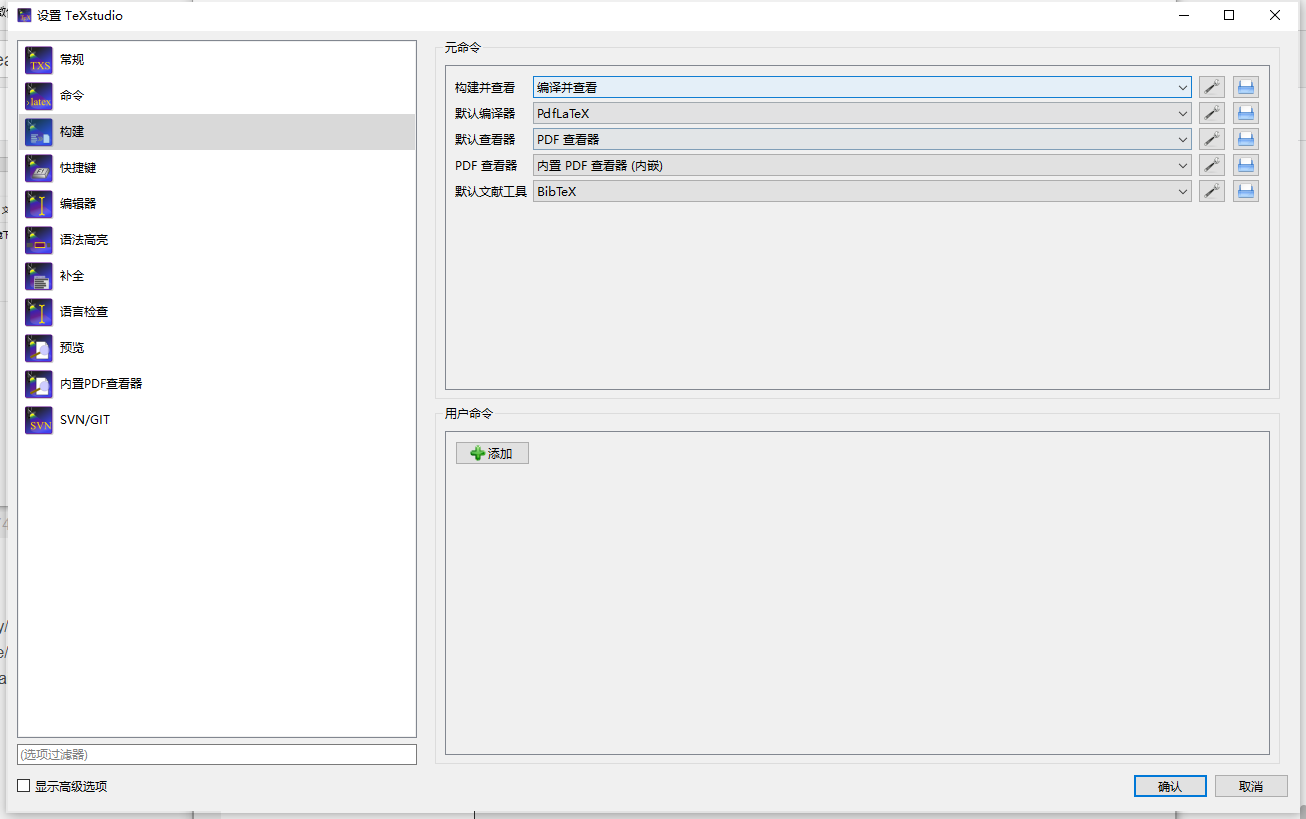Image resolution: width=1306 pixels, height=819 pixels.
Task: Open the 默认文献工具 BibTeX dropdown
Action: [x=862, y=191]
